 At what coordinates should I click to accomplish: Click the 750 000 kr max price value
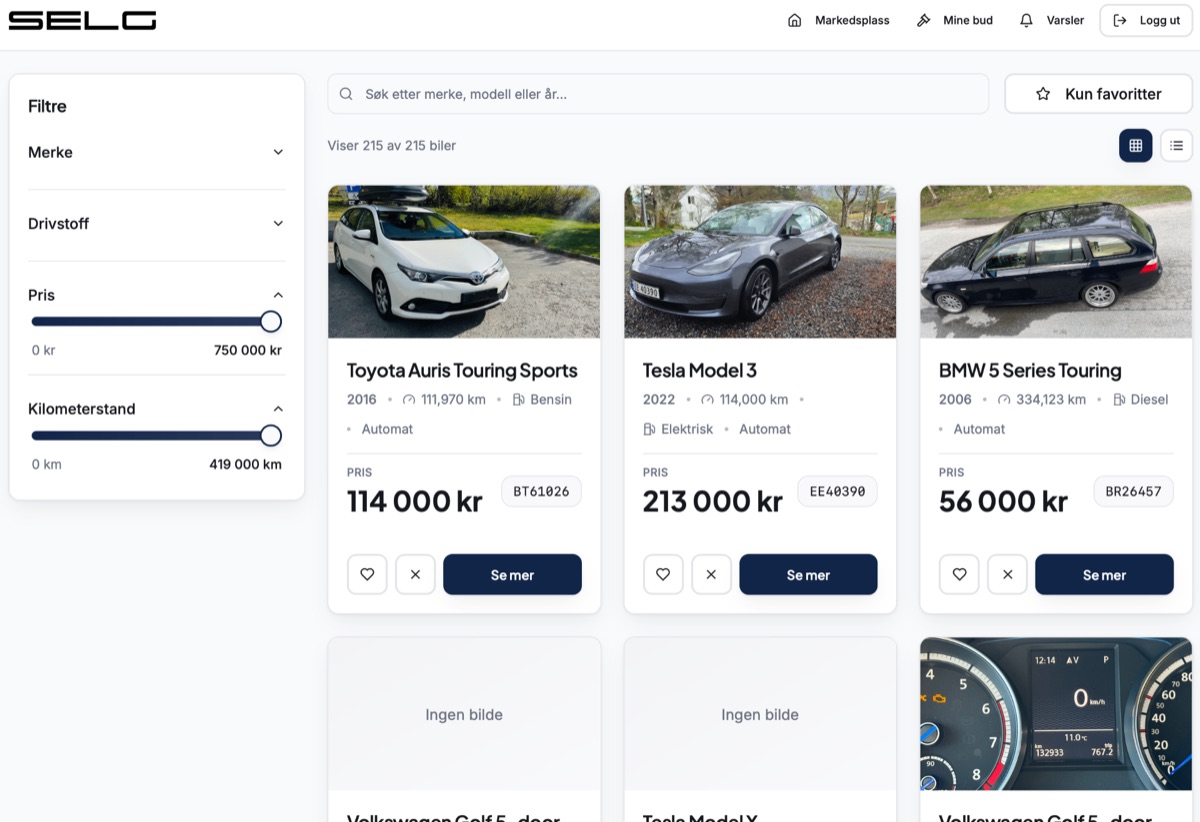(248, 351)
